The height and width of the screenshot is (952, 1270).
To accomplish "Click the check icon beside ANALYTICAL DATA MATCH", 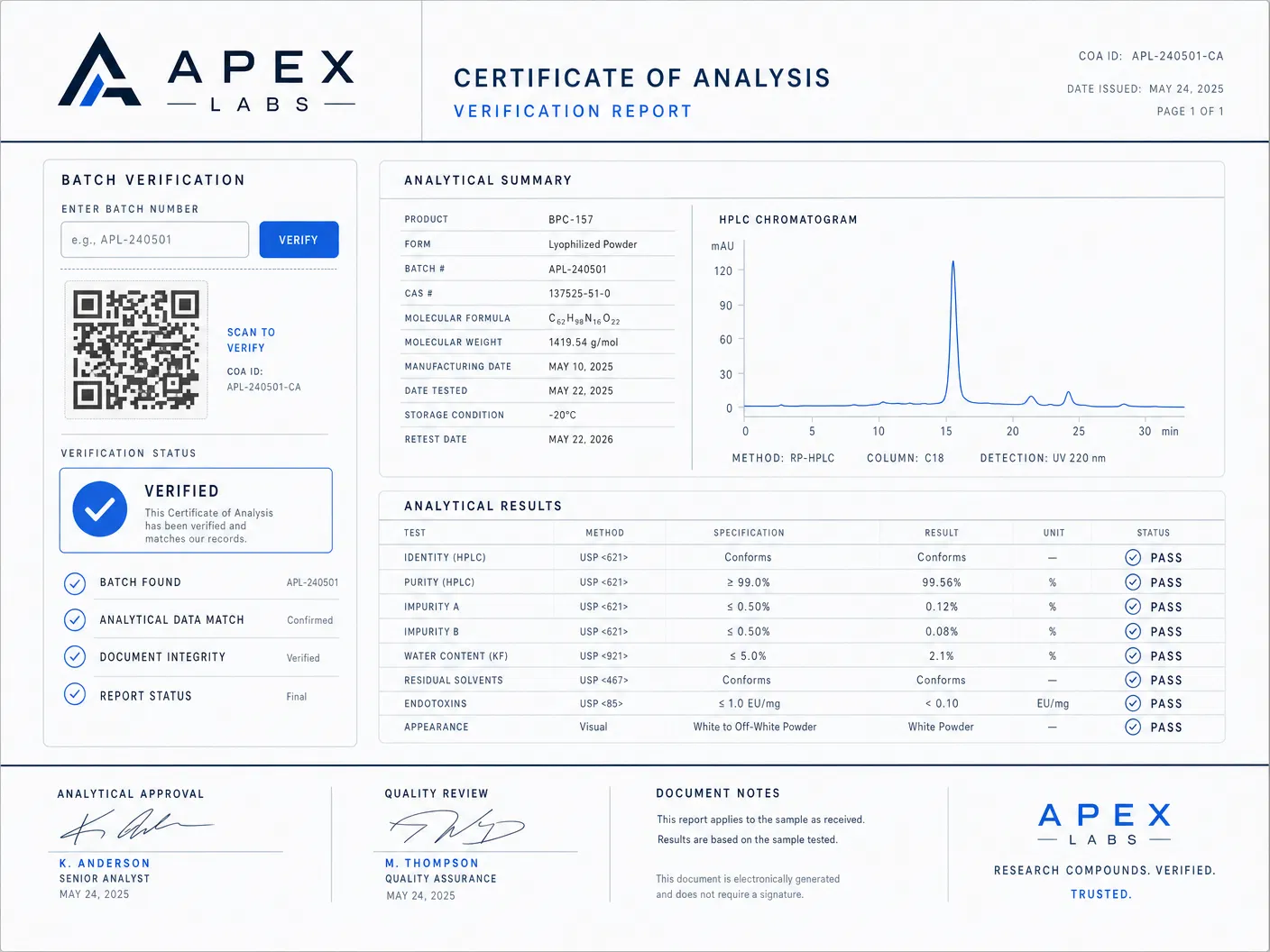I will click(75, 620).
